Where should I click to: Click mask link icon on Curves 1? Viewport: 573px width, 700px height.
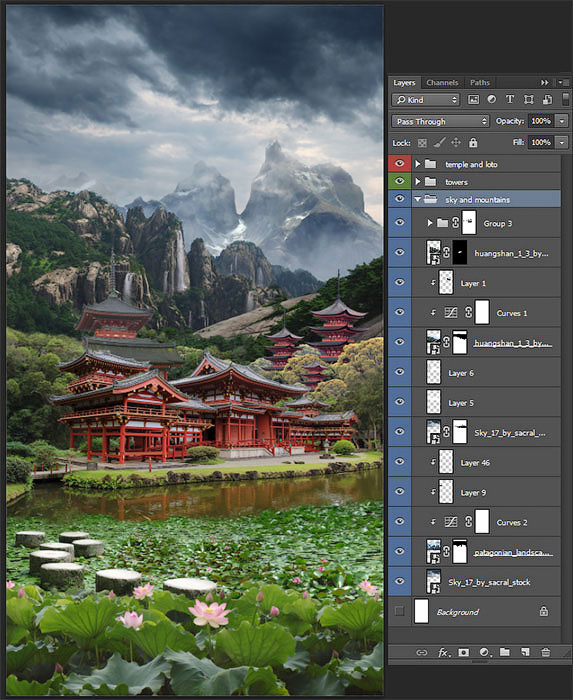pyautogui.click(x=468, y=312)
